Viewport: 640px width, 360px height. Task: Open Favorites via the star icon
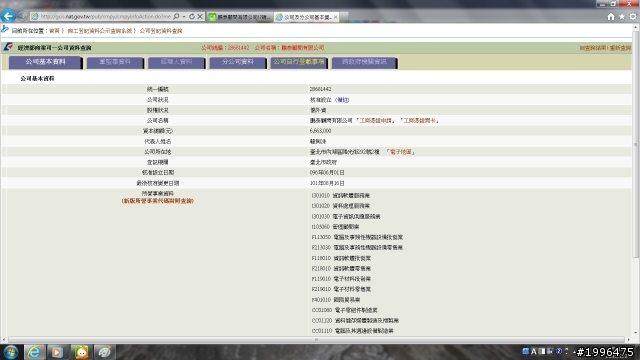tap(622, 17)
